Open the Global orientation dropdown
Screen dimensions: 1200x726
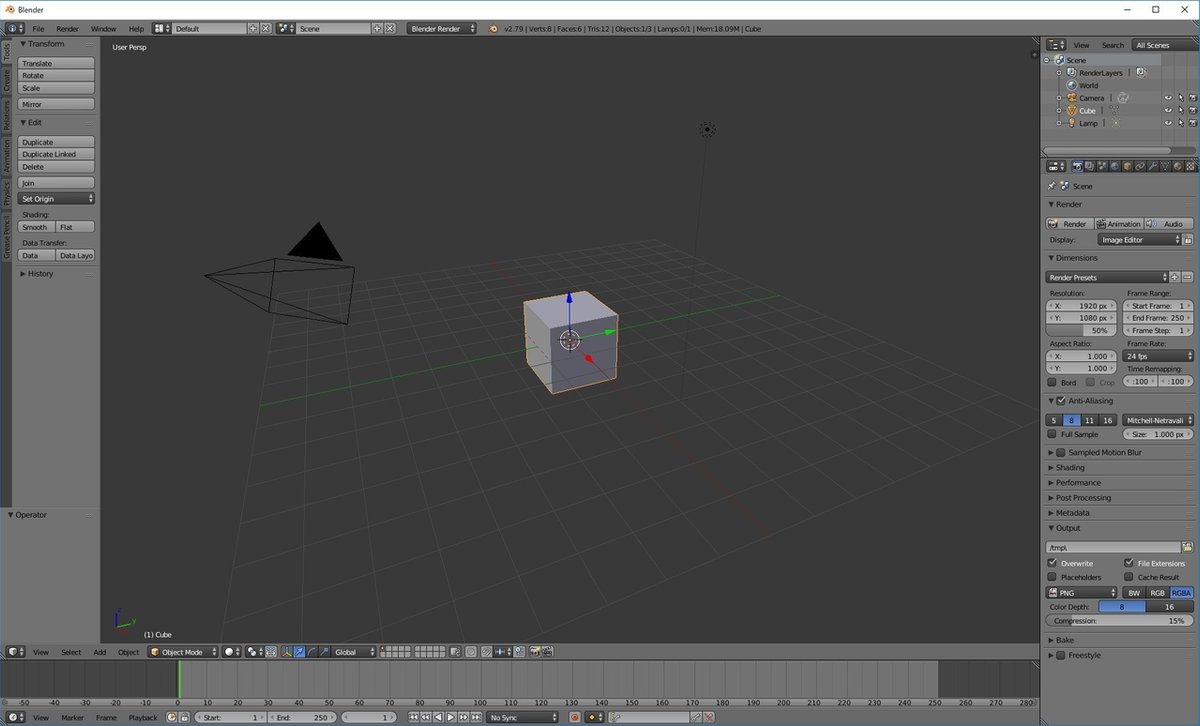tap(355, 652)
